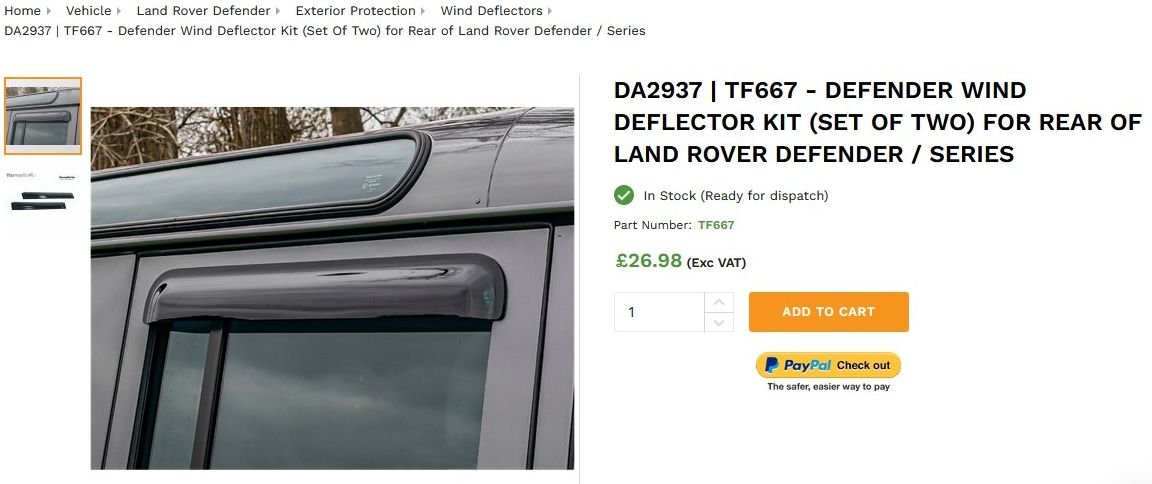Decrease quantity with the down arrow
Screen dimensions: 1152x484
pyautogui.click(x=719, y=322)
